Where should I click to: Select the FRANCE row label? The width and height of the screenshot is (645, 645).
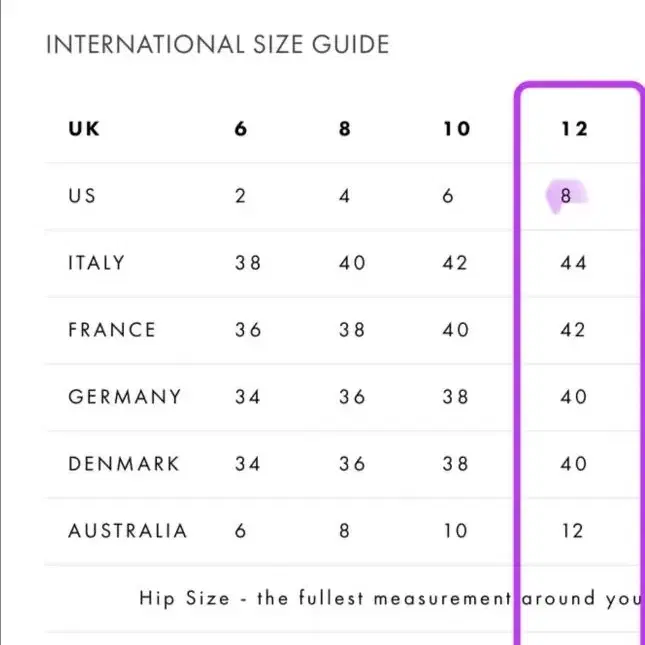(112, 330)
